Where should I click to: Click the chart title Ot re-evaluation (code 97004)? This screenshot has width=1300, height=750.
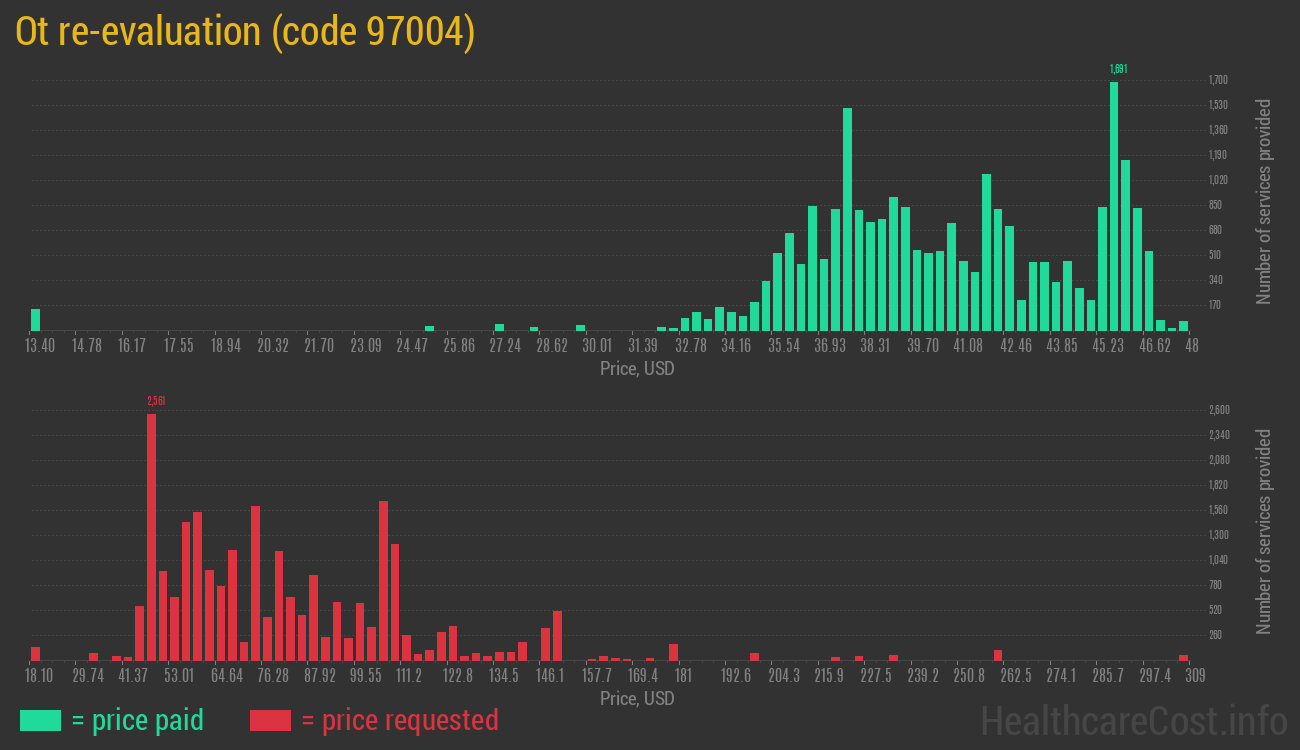point(245,32)
